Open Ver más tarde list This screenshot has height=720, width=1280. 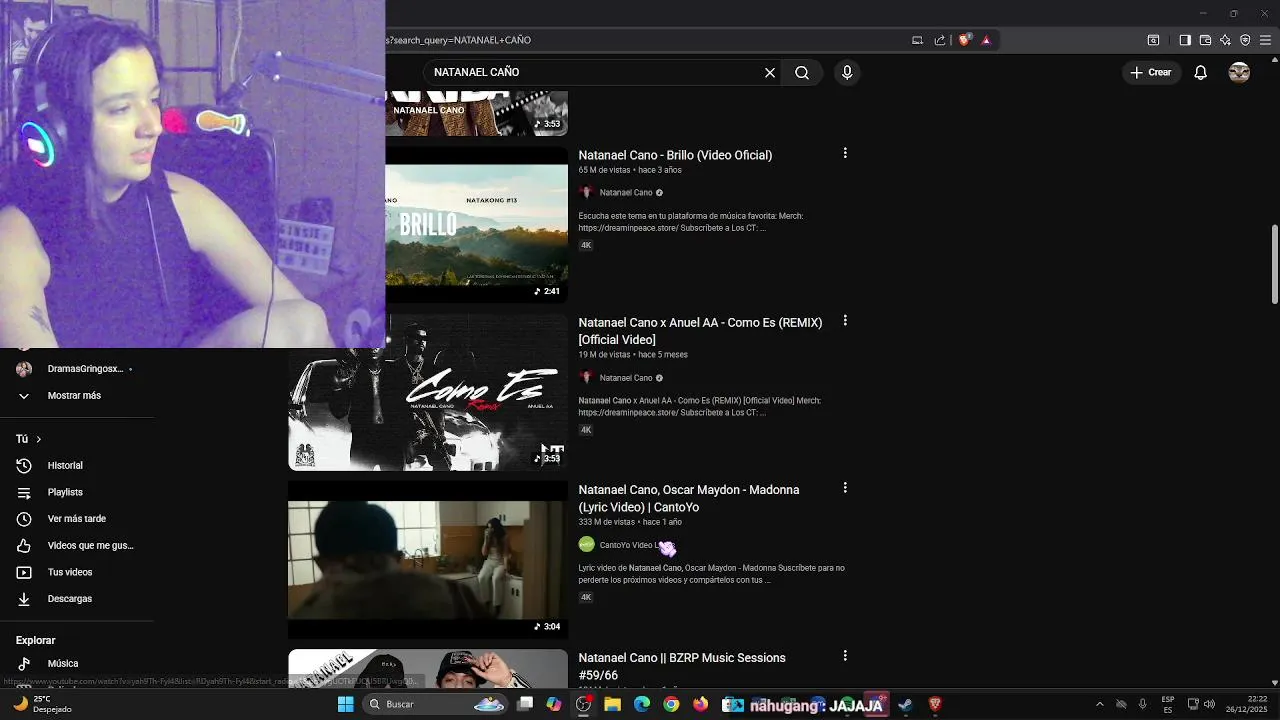(76, 519)
